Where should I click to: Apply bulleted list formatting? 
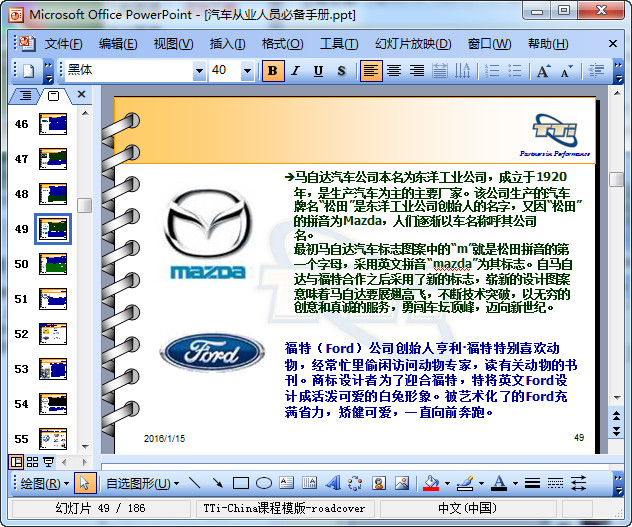pyautogui.click(x=514, y=71)
